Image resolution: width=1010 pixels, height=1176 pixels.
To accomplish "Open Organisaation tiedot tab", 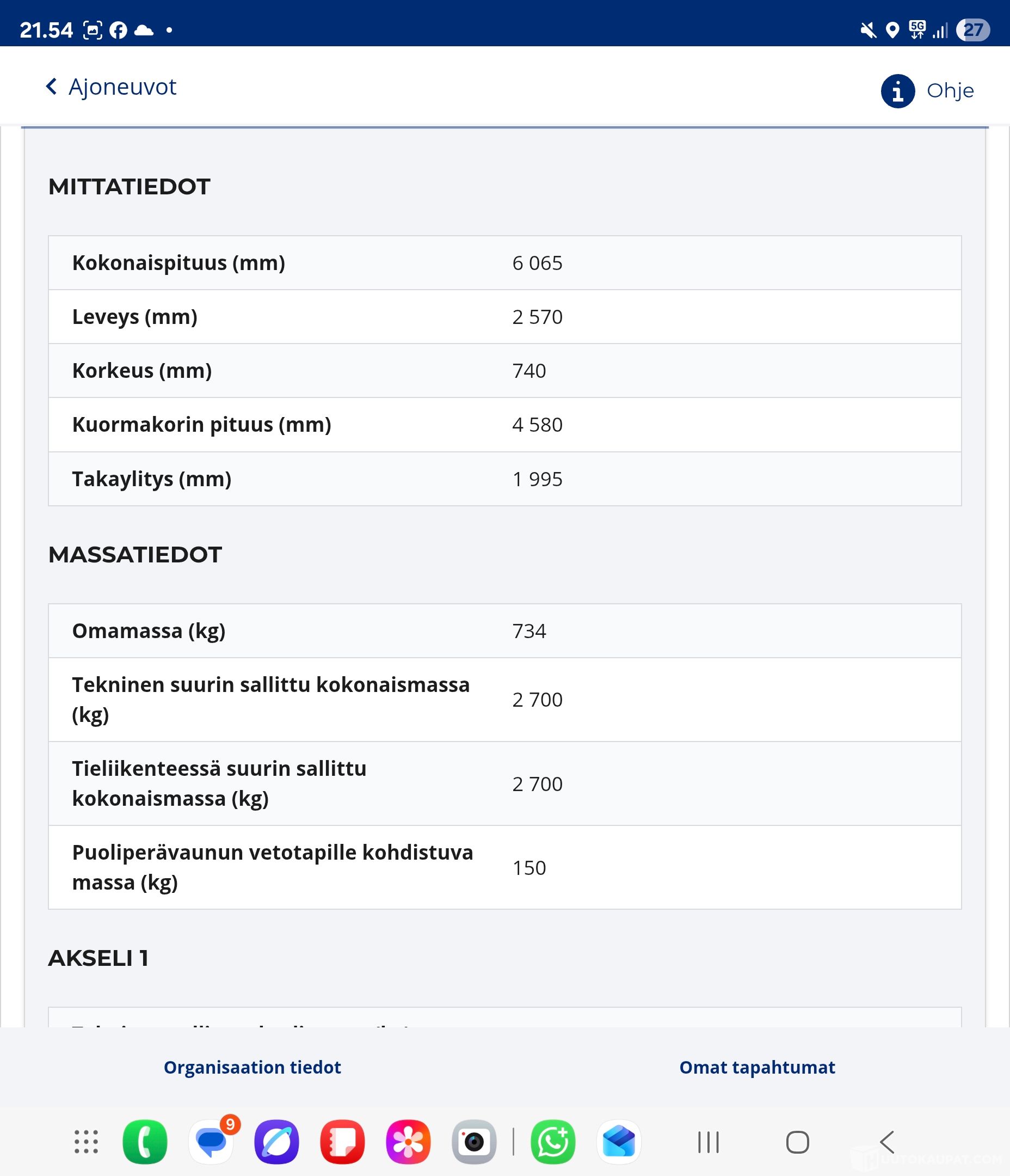I will pos(252,1067).
